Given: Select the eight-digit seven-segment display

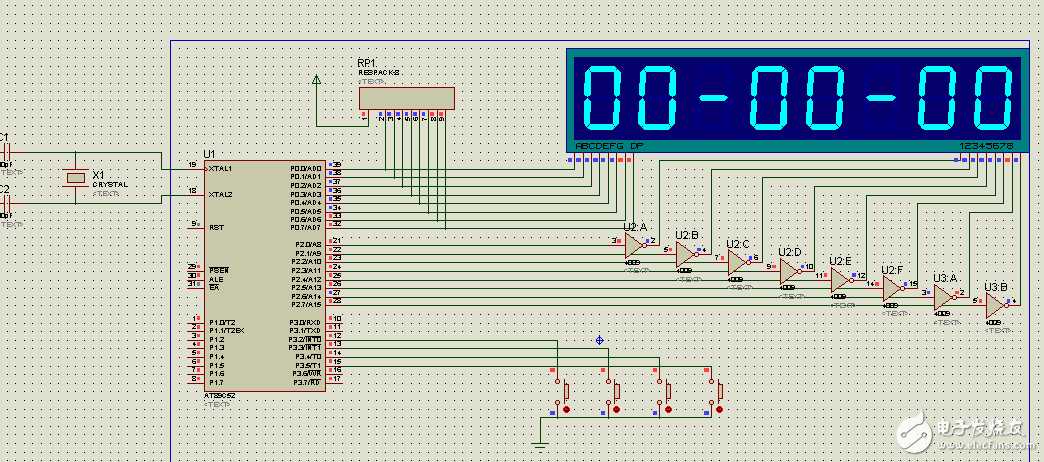Looking at the screenshot, I should click(797, 101).
